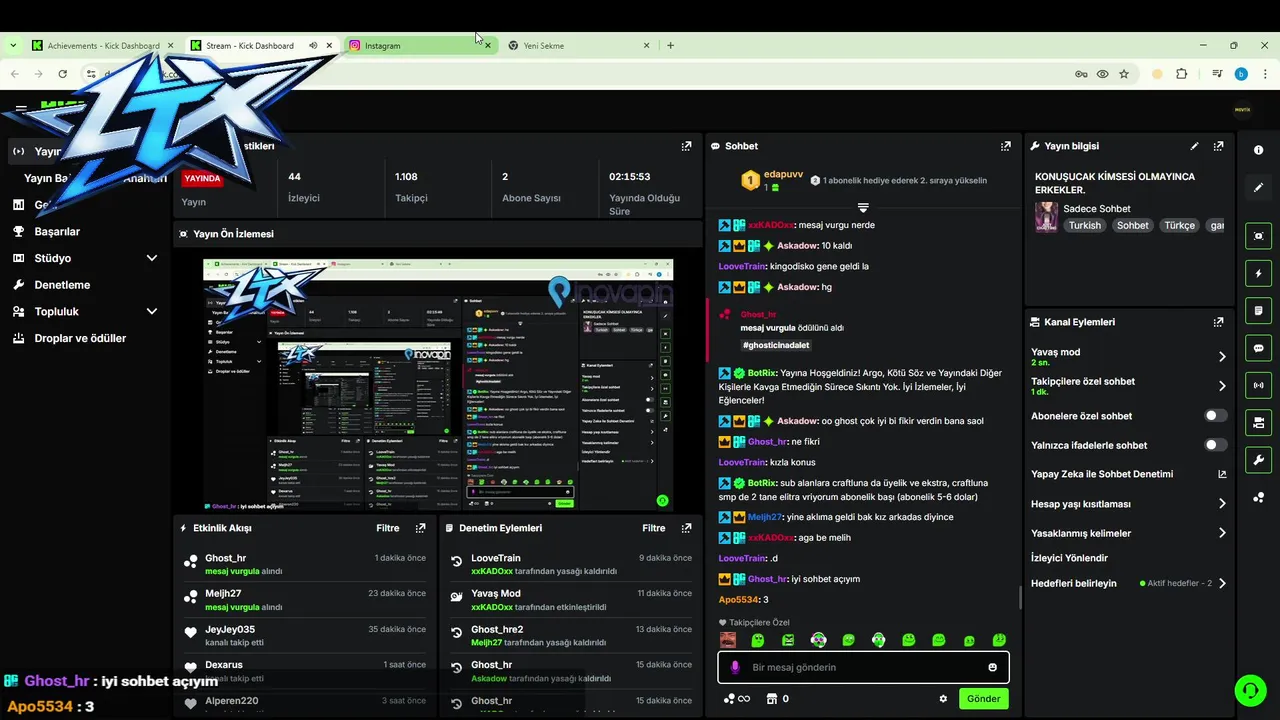
Task: Toggle Yalnızca ifadelerle sohbet switch
Action: [1215, 445]
